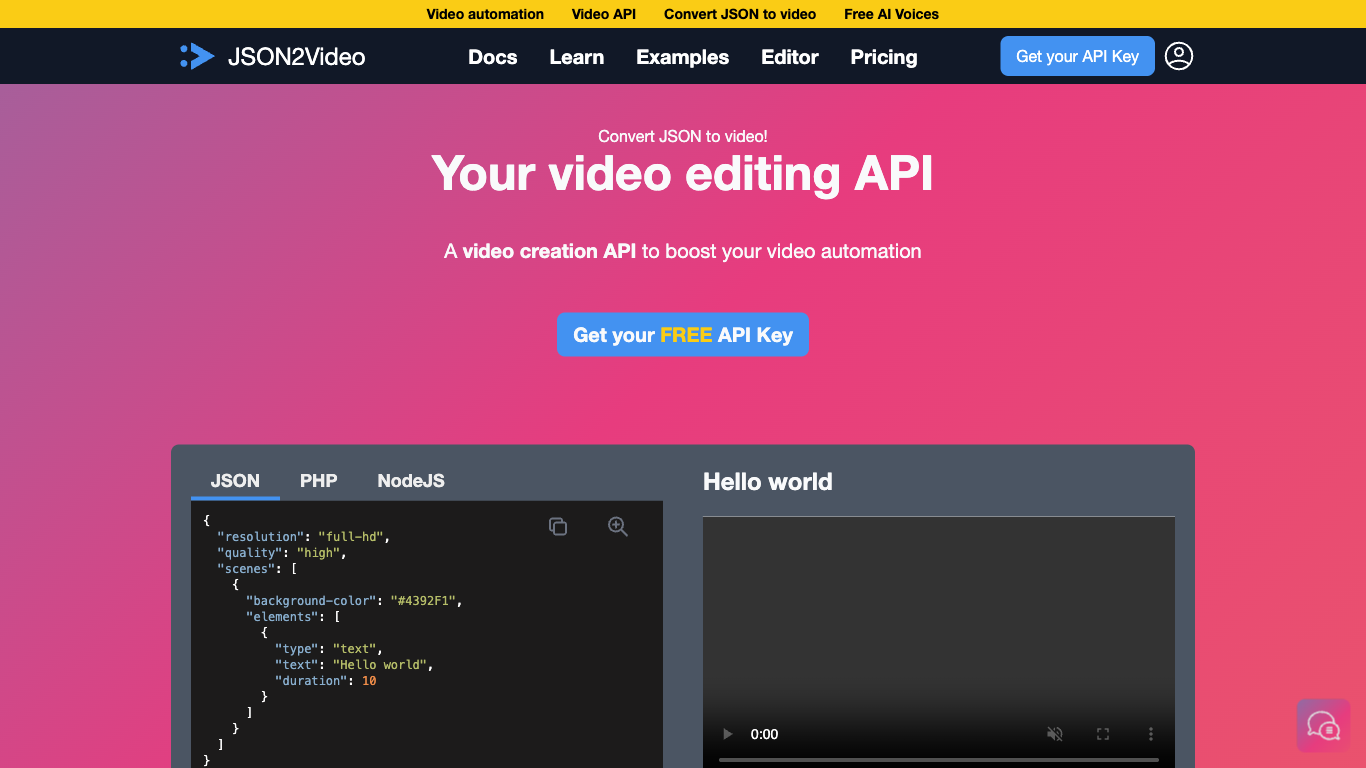This screenshot has height=768, width=1366.
Task: Open the Video API top link
Action: (x=604, y=14)
